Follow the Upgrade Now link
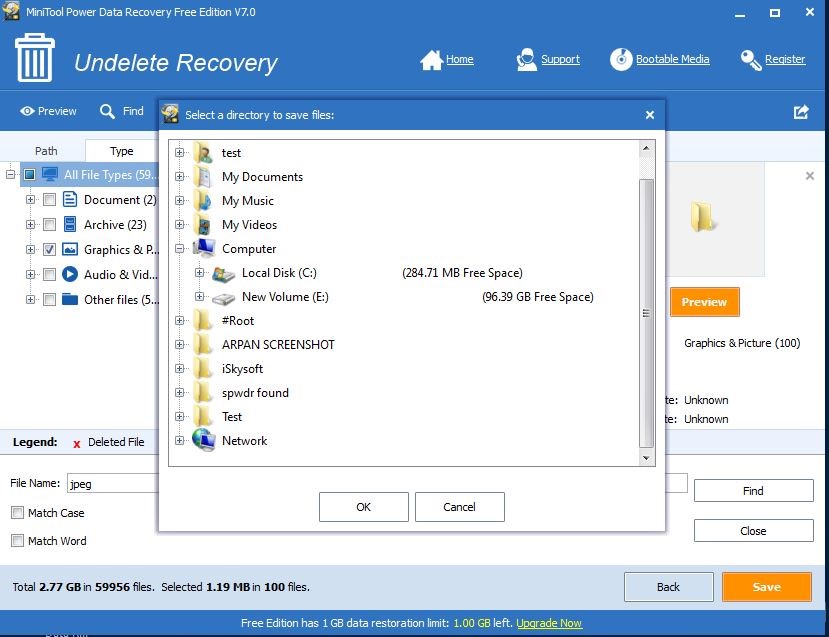This screenshot has height=637, width=829. click(549, 623)
